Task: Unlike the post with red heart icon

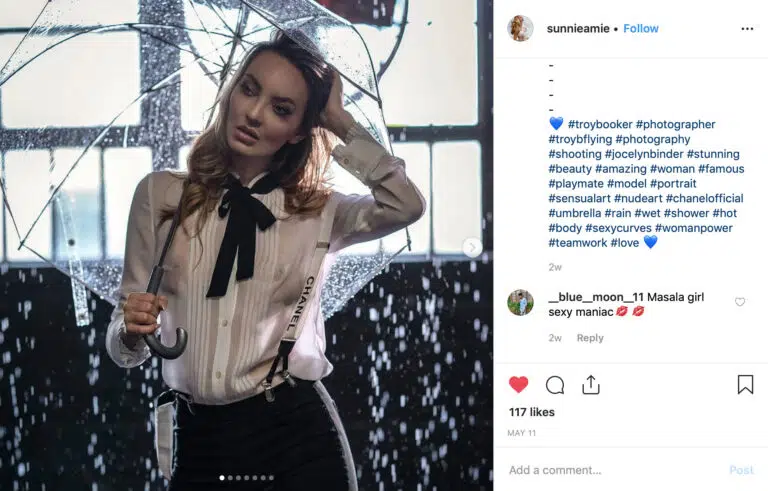Action: tap(518, 385)
